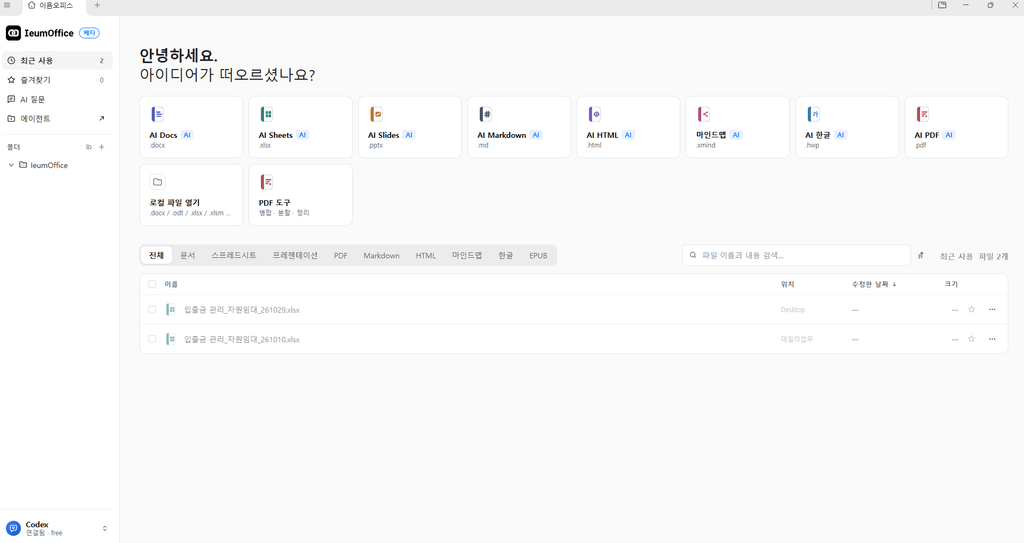Star the 입출금 관리_자원임대_261010.xlsx file

coord(972,339)
